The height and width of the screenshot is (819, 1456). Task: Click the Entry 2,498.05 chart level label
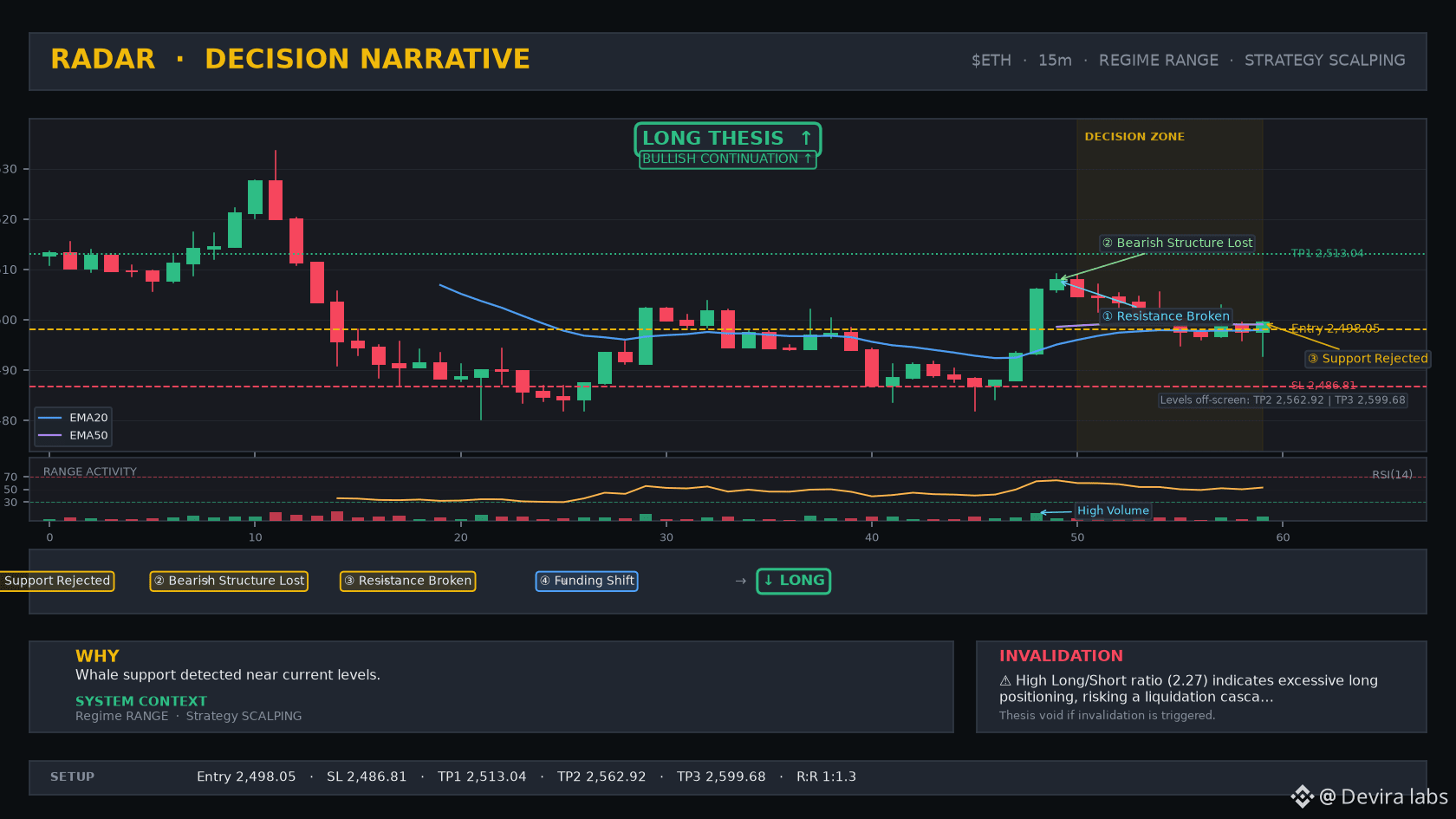pyautogui.click(x=1335, y=328)
